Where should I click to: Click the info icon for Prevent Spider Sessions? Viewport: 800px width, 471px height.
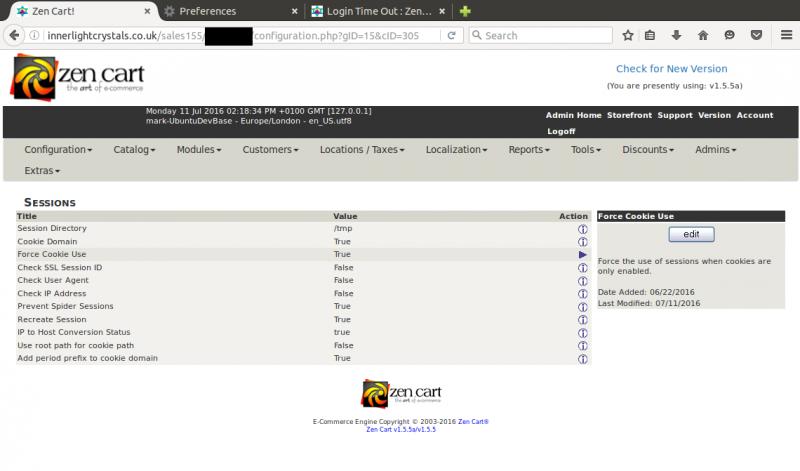tap(582, 307)
